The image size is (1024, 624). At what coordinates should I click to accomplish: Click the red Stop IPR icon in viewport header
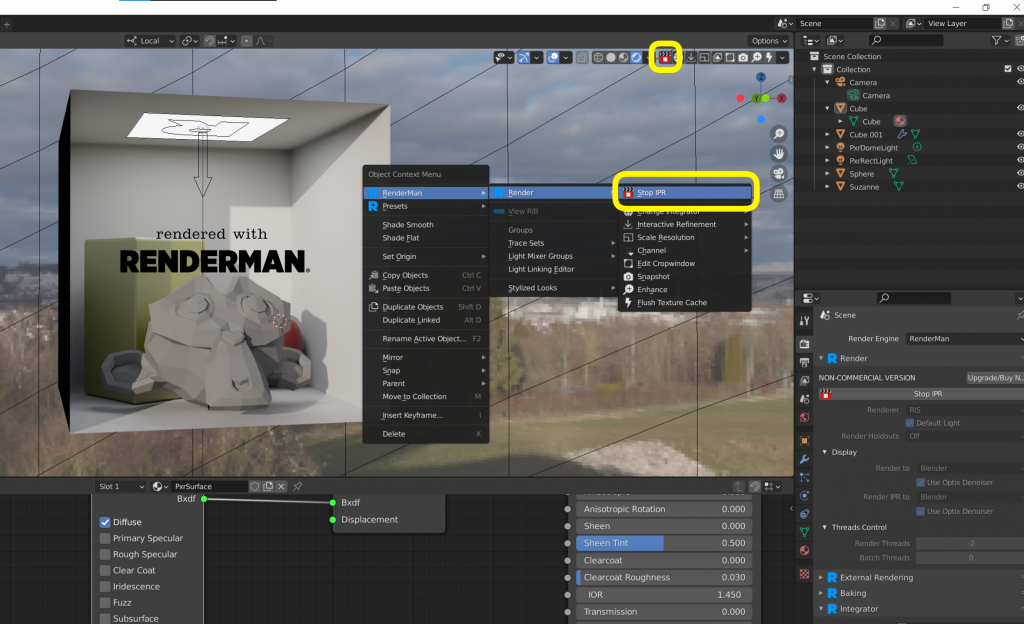665,57
